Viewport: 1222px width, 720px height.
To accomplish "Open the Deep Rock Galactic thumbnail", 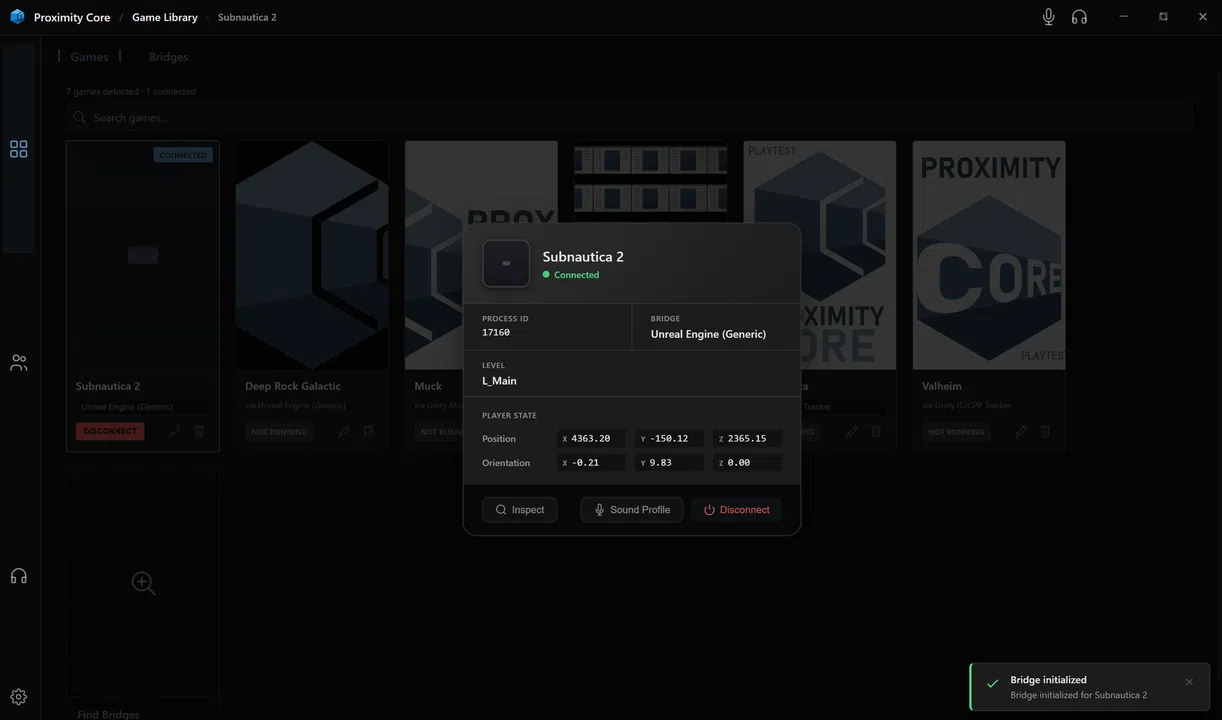I will (x=312, y=256).
